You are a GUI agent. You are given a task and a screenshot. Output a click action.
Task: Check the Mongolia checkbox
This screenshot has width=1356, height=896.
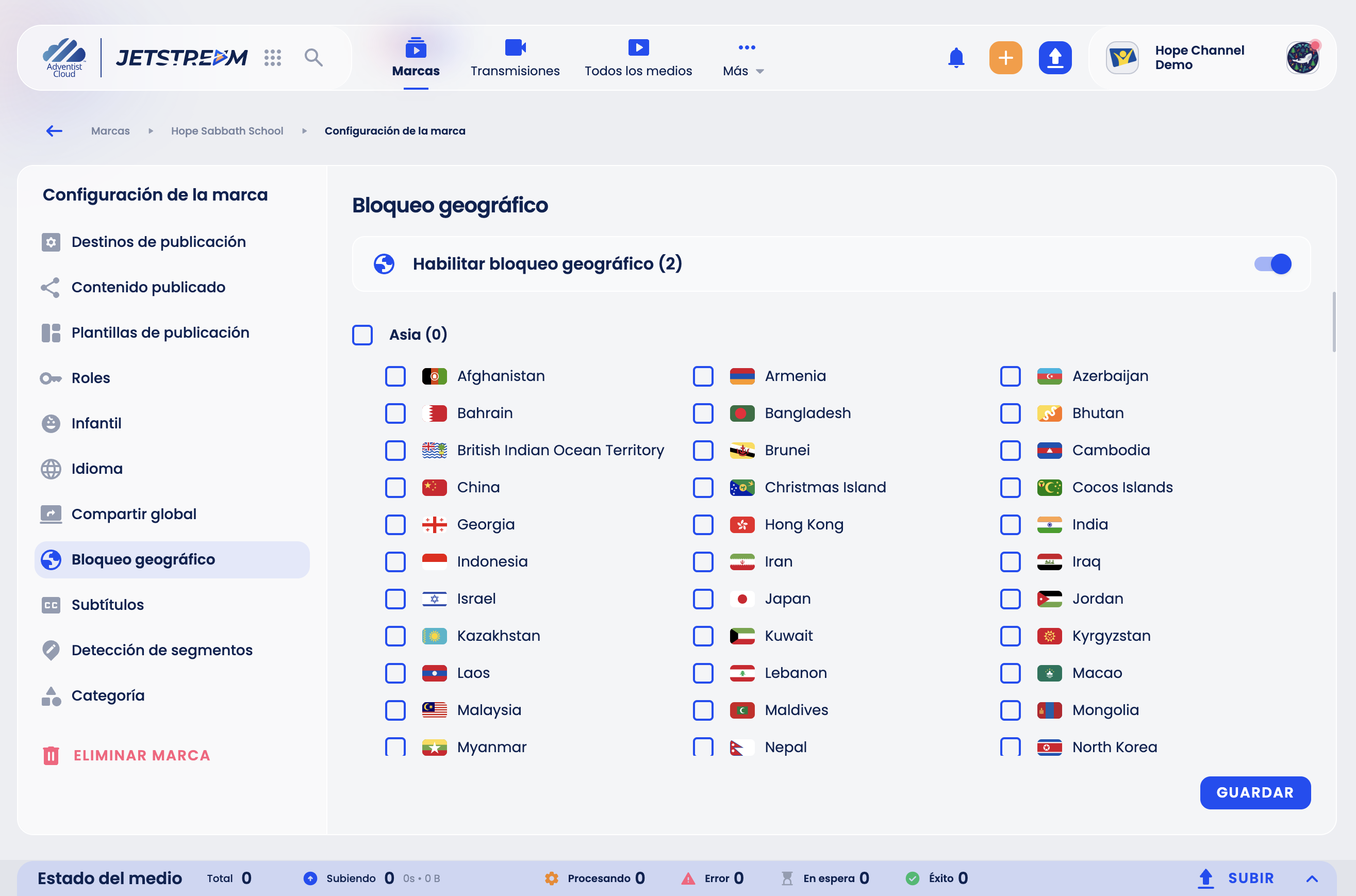pos(1010,710)
